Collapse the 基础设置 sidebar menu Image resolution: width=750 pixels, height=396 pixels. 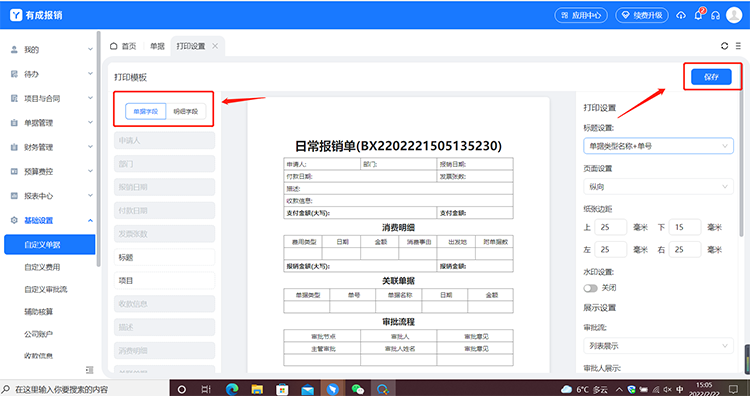point(51,220)
